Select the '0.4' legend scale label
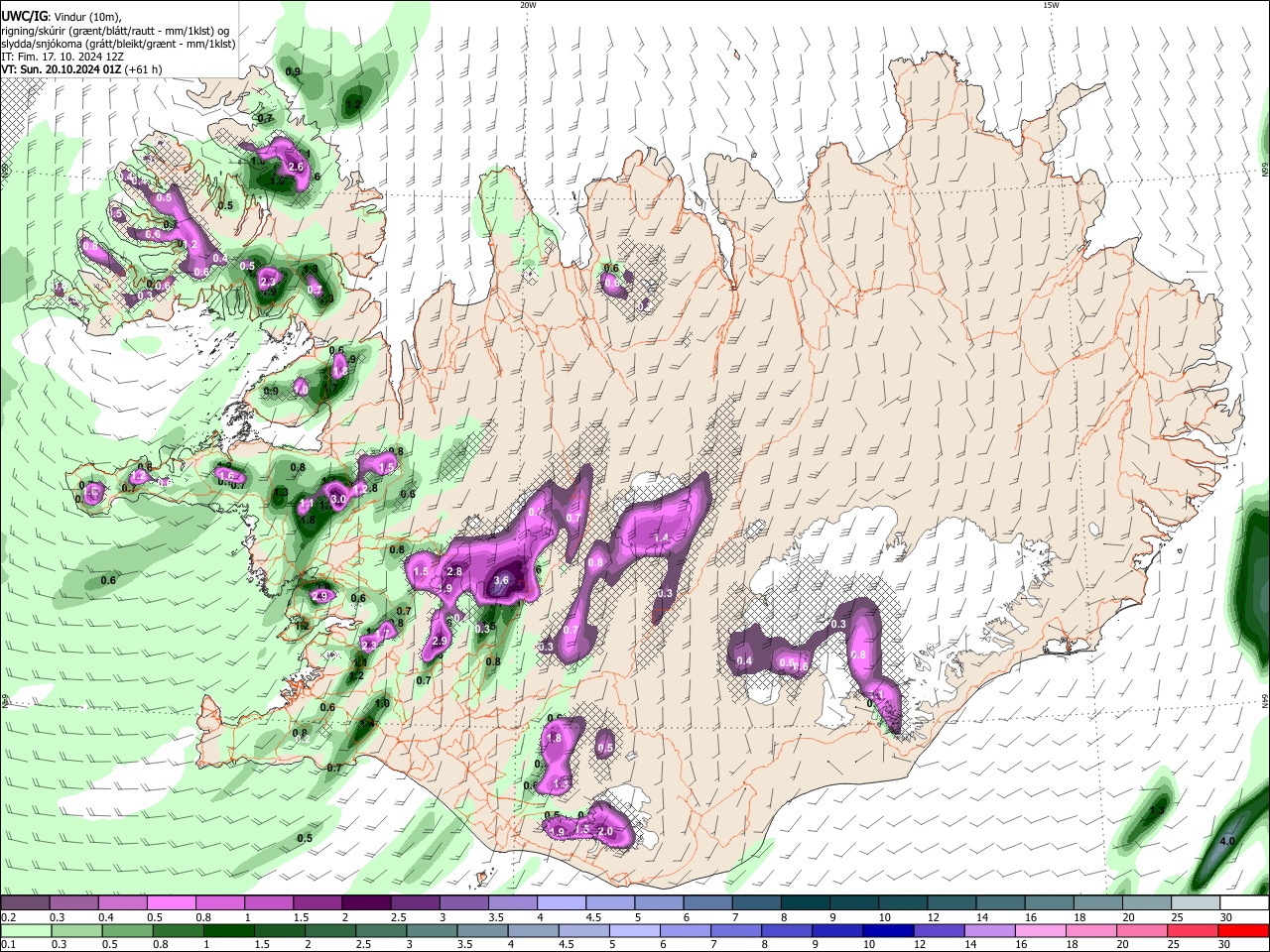The image size is (1270, 952). click(106, 917)
